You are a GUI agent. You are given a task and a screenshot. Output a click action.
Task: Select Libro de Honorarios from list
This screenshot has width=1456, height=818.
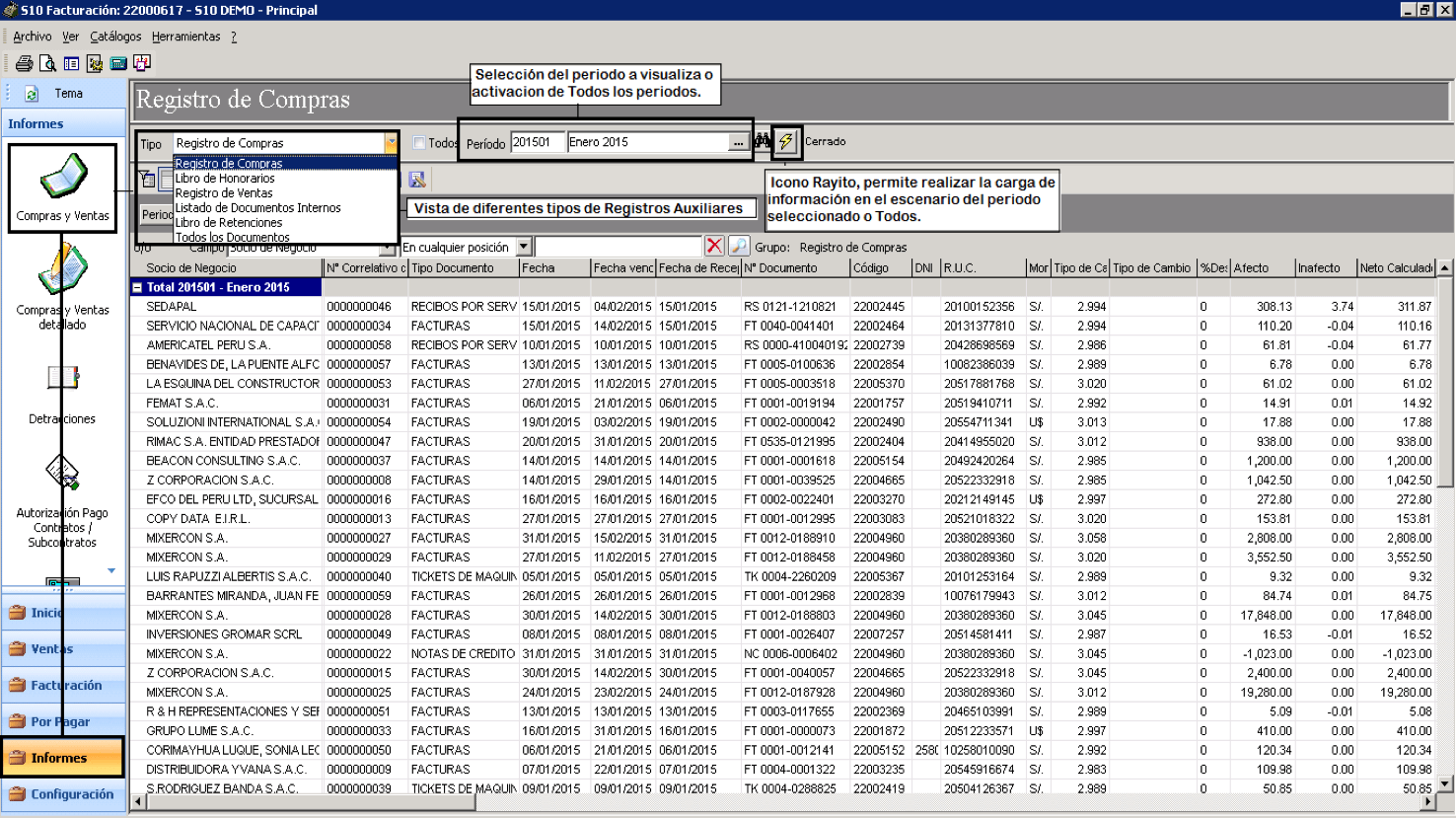[x=225, y=179]
